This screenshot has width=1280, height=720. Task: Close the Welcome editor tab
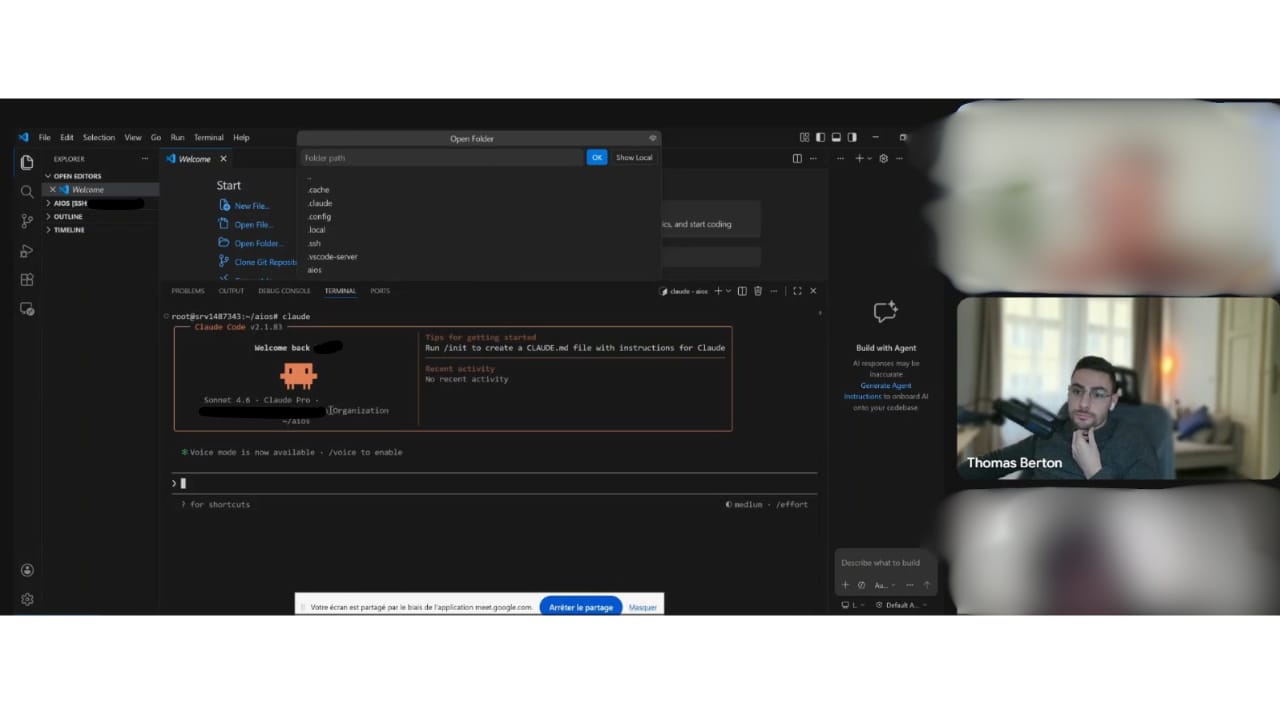223,159
